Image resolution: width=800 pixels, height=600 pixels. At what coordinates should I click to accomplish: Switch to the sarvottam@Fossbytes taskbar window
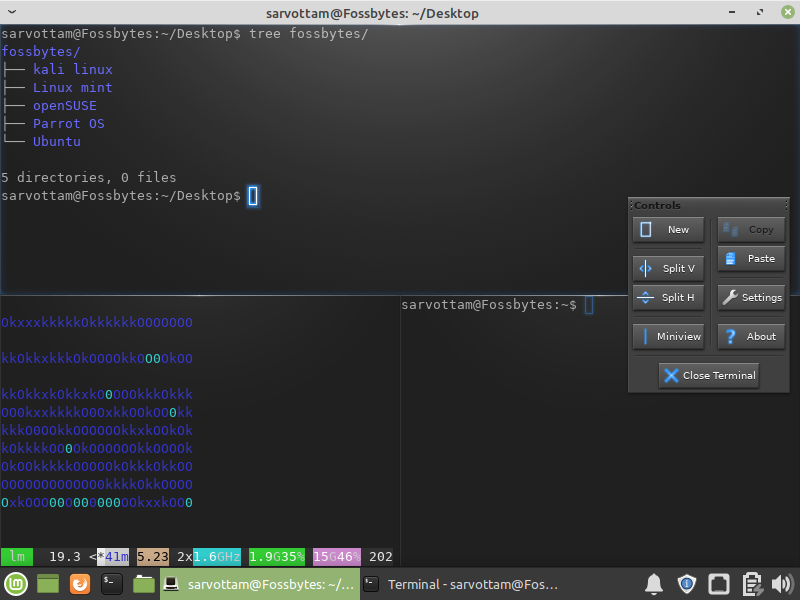tap(260, 584)
